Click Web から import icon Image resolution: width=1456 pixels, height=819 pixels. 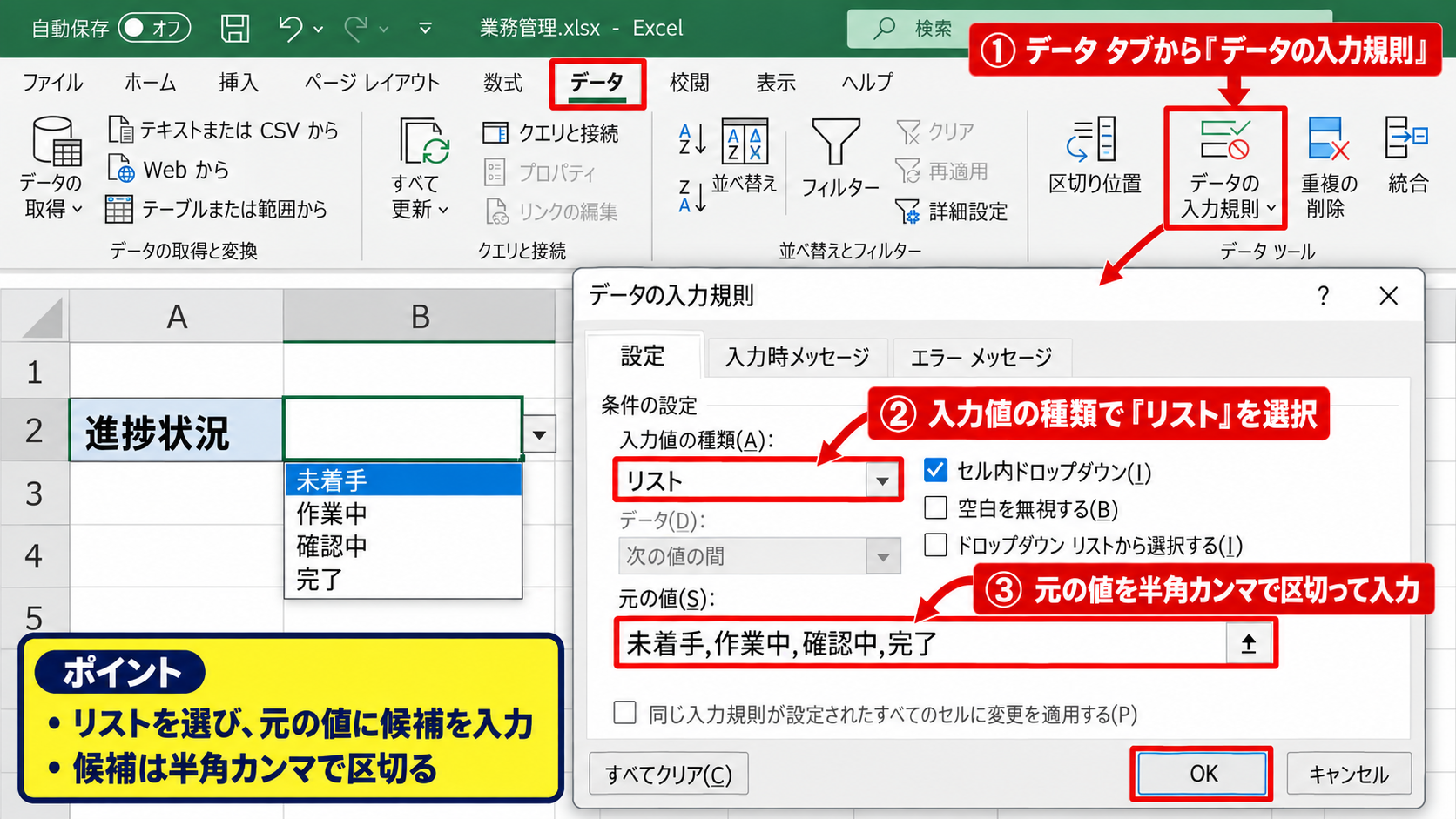120,169
